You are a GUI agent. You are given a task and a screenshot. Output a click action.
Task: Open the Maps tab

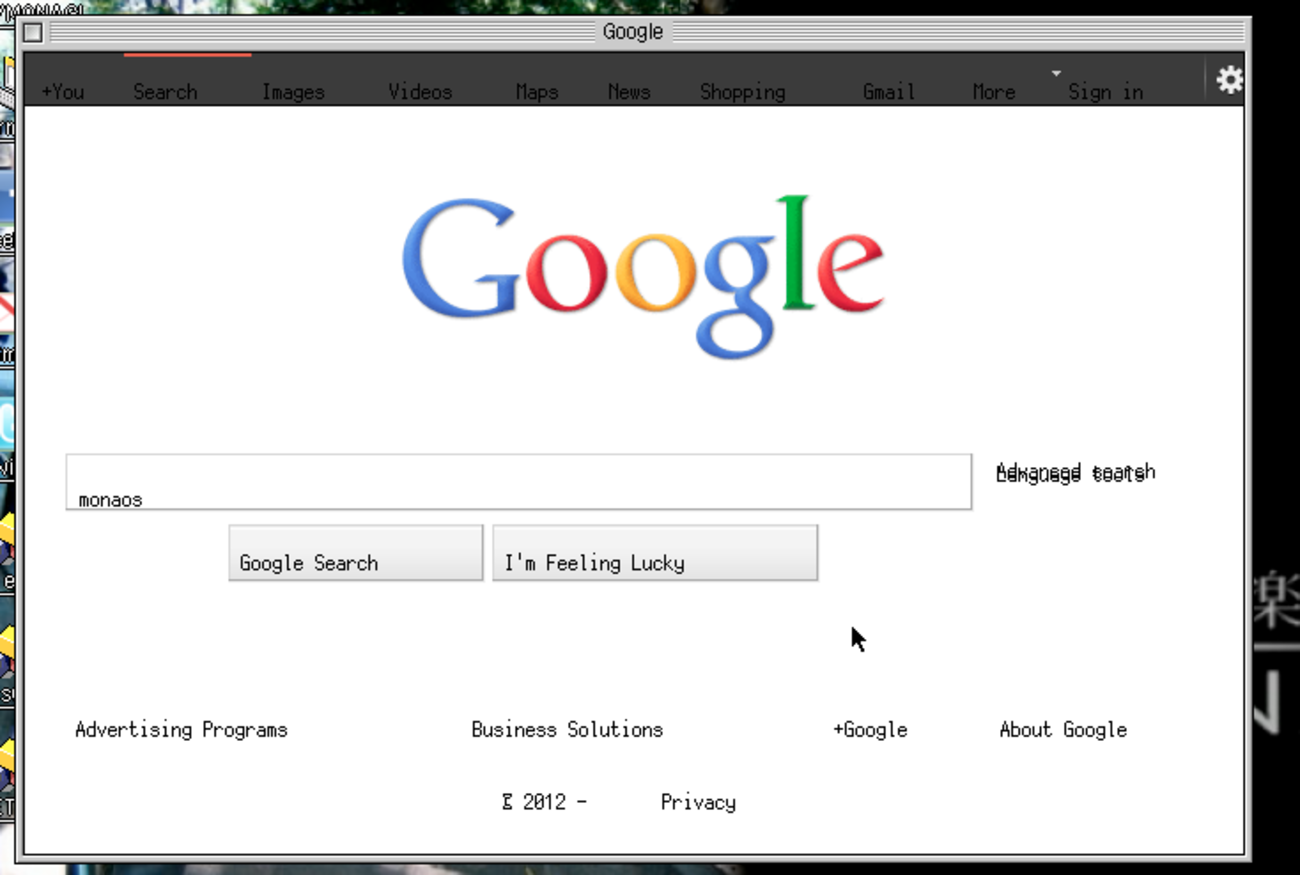537,92
